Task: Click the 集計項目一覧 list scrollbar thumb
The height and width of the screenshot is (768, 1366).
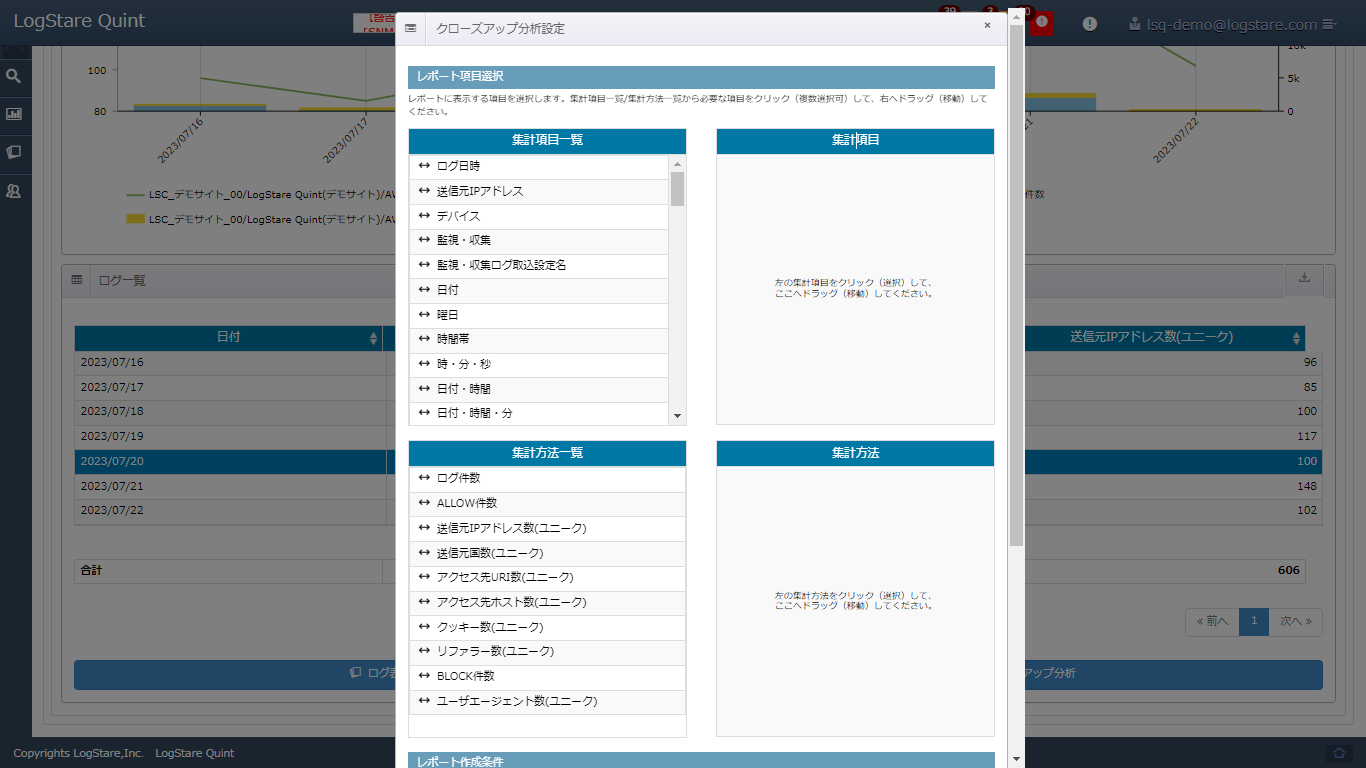Action: [x=677, y=189]
